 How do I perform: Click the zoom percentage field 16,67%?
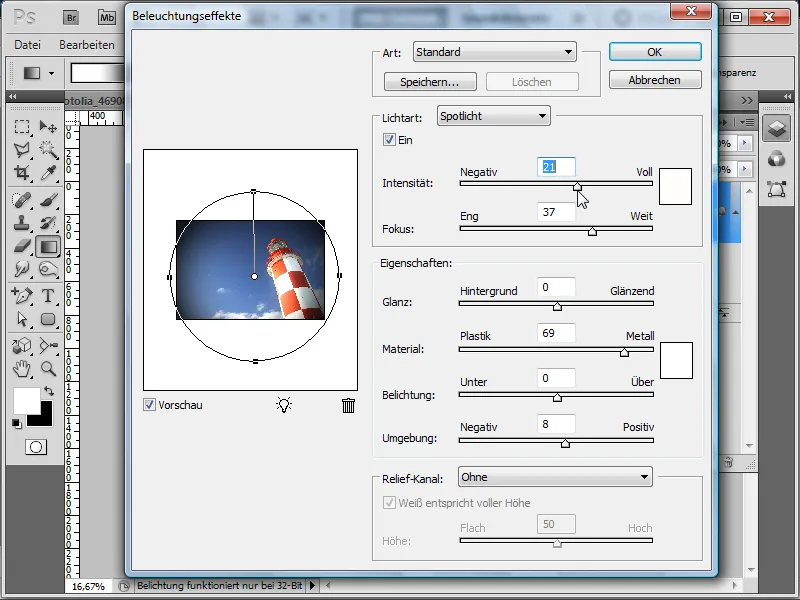[88, 586]
